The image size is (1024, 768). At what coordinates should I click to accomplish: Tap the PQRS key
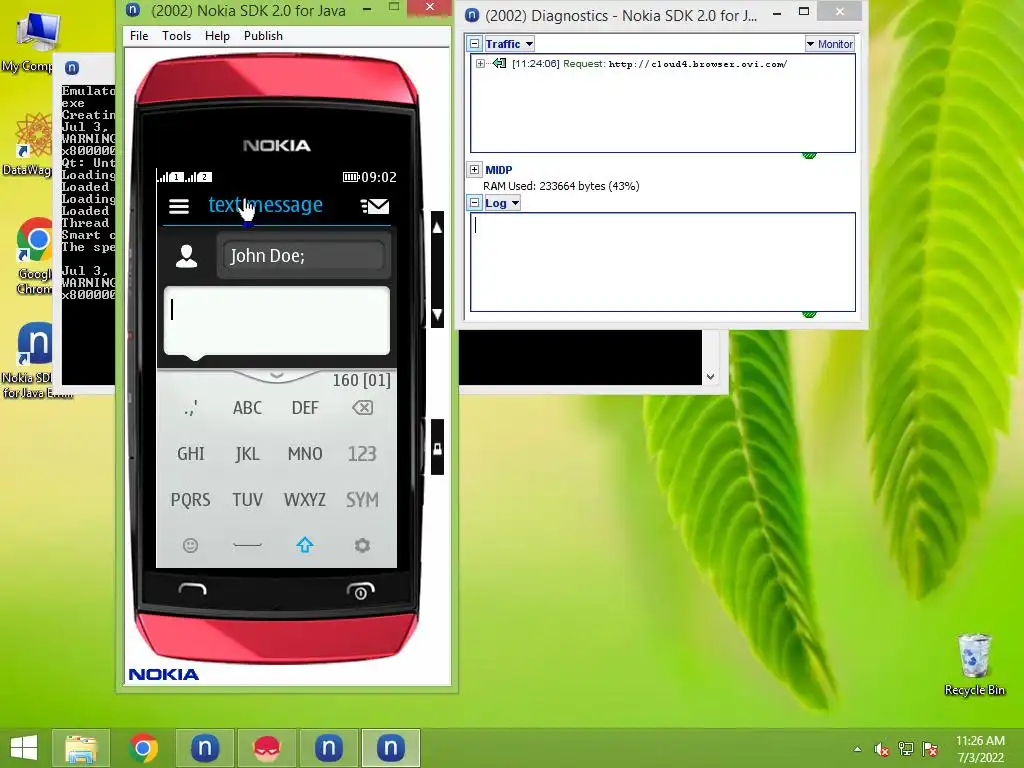pyautogui.click(x=191, y=500)
